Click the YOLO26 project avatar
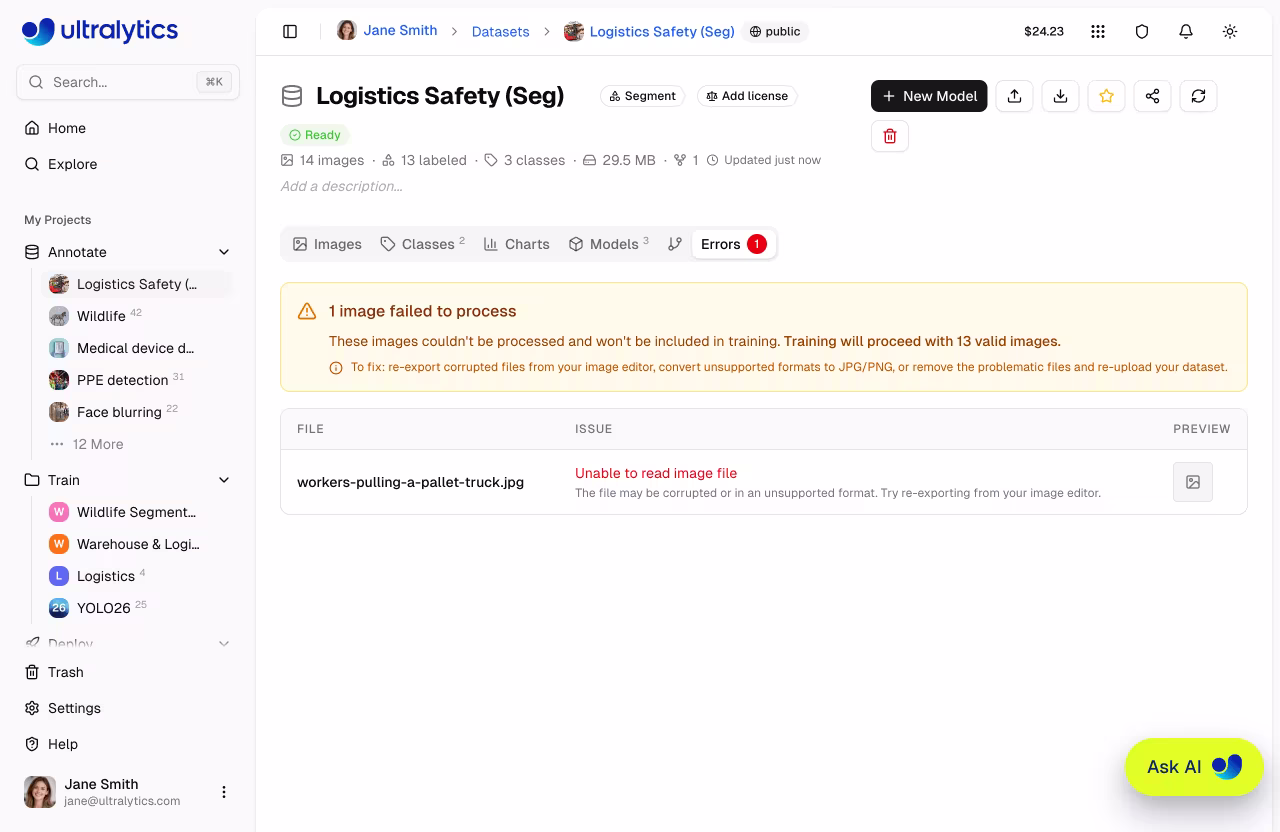This screenshot has height=832, width=1280. tap(59, 608)
